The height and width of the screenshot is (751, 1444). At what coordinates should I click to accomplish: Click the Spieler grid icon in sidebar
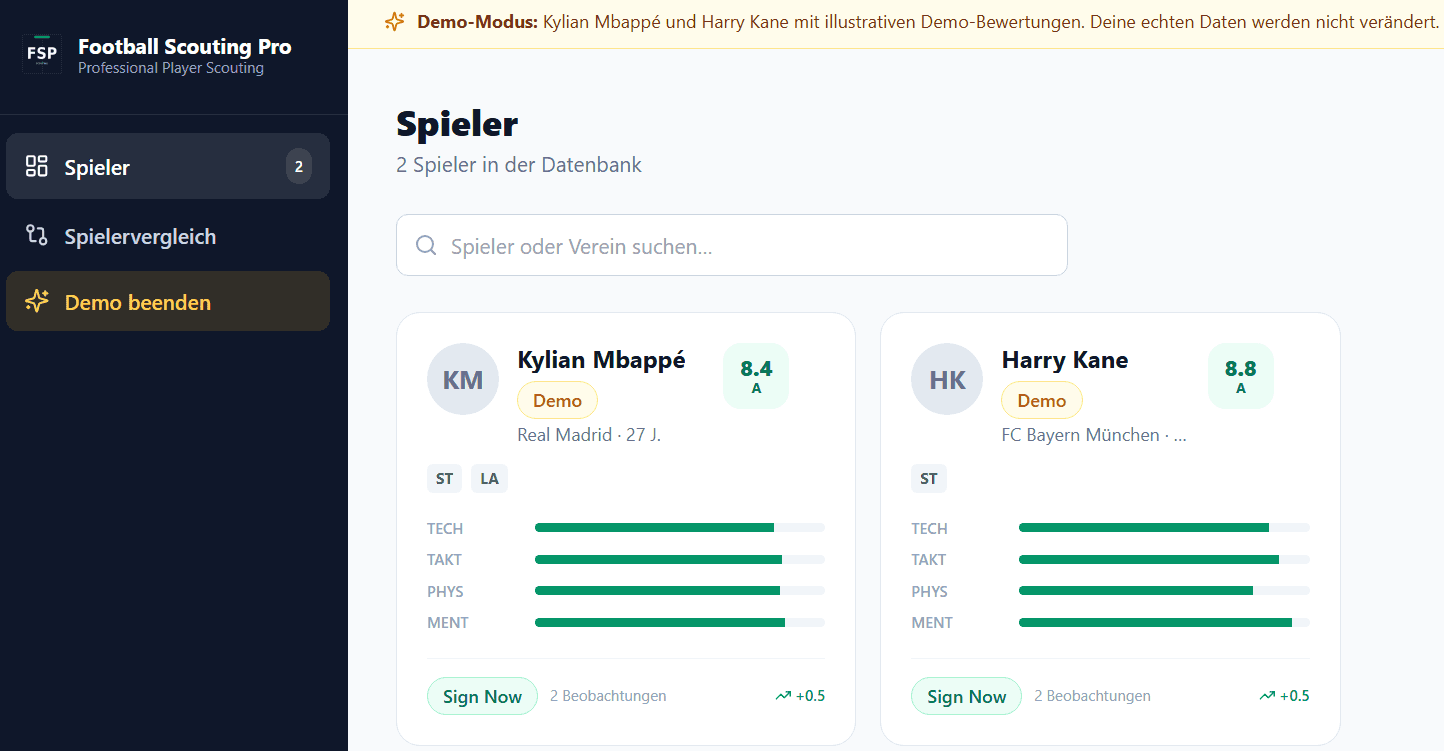click(x=37, y=166)
